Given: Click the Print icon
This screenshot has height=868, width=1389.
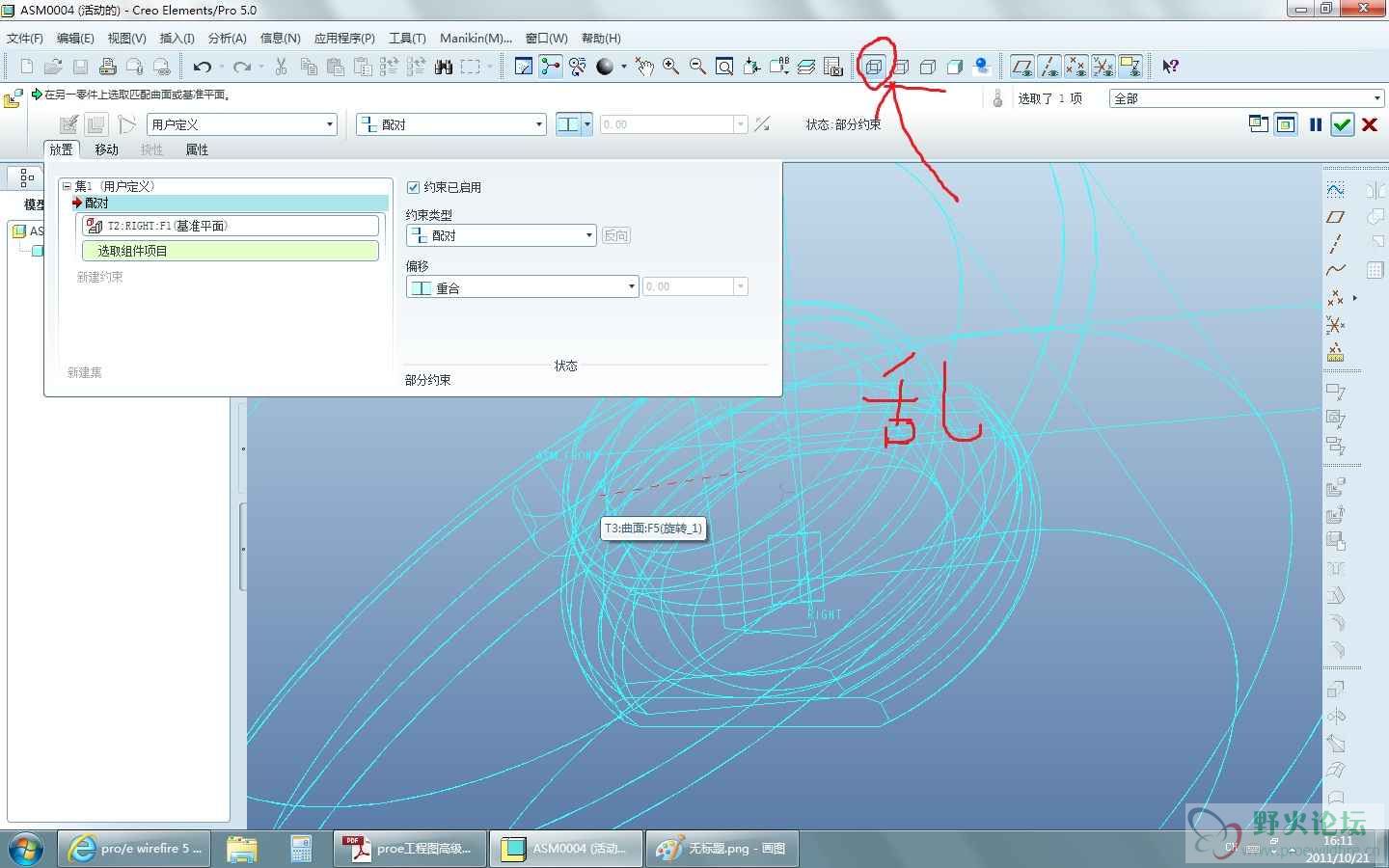Looking at the screenshot, I should tap(108, 67).
